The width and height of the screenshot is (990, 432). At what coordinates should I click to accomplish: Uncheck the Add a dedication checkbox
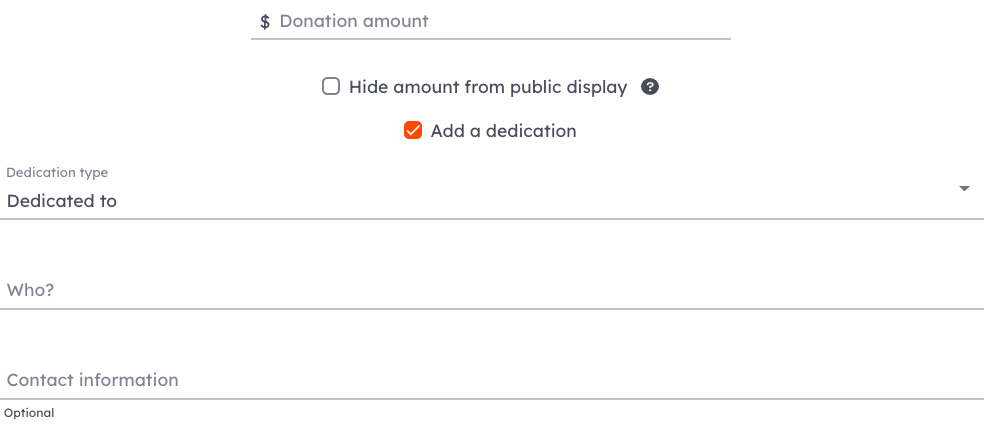click(413, 131)
